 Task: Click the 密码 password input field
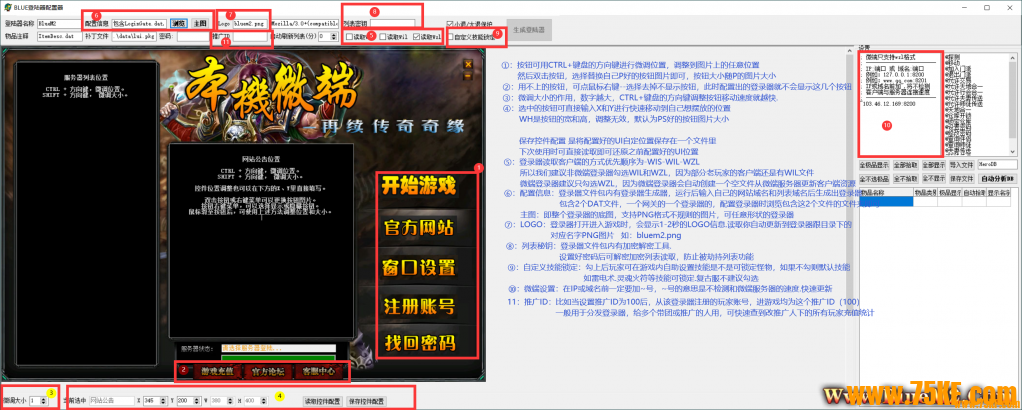[194, 37]
